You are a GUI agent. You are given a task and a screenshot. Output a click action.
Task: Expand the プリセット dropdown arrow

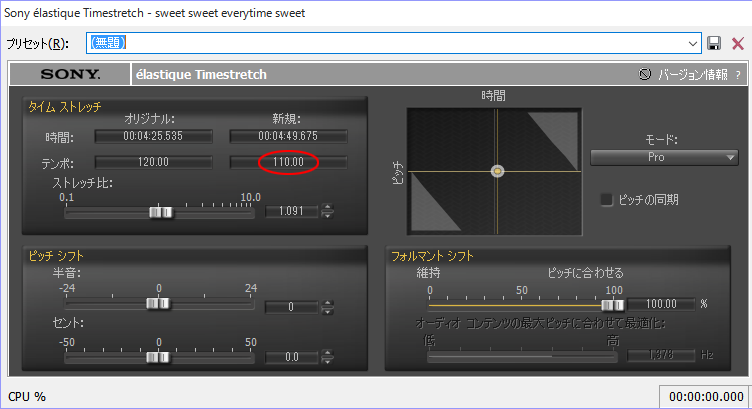[693, 44]
